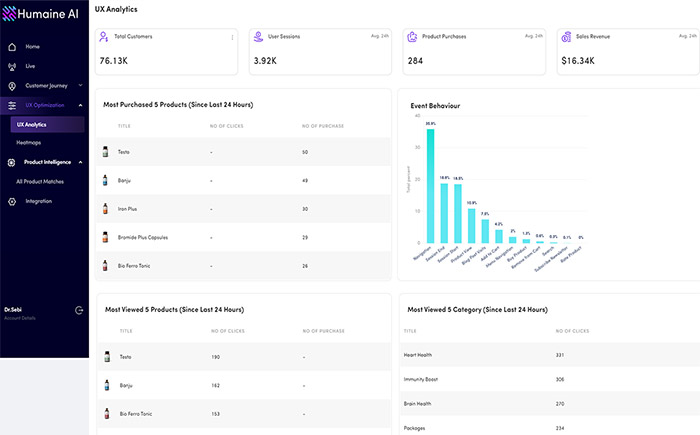This screenshot has width=700, height=435.
Task: Open the Heatmaps page
Action: tap(29, 143)
